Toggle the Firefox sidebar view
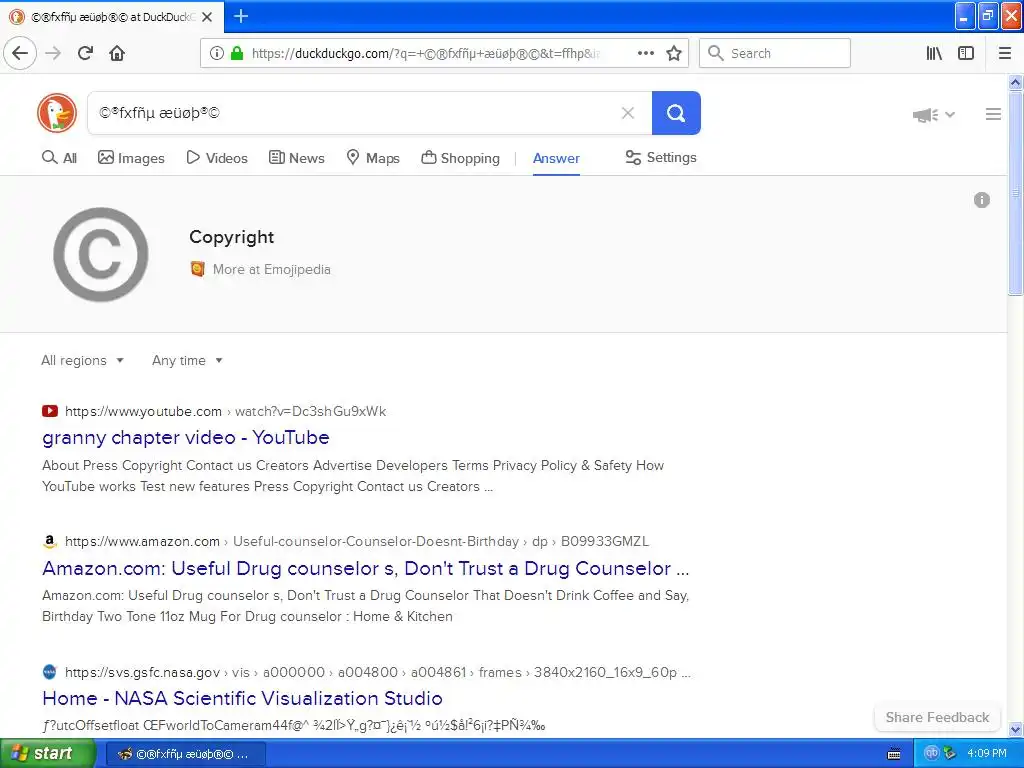Viewport: 1024px width, 768px height. [x=966, y=53]
